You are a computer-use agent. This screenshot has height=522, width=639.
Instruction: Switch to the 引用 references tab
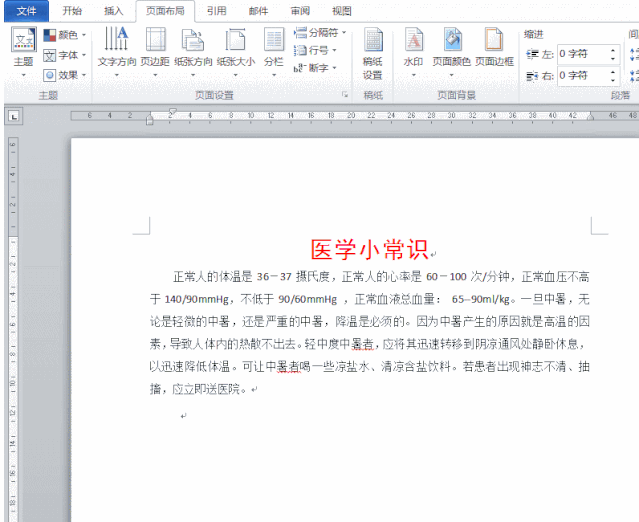[216, 11]
